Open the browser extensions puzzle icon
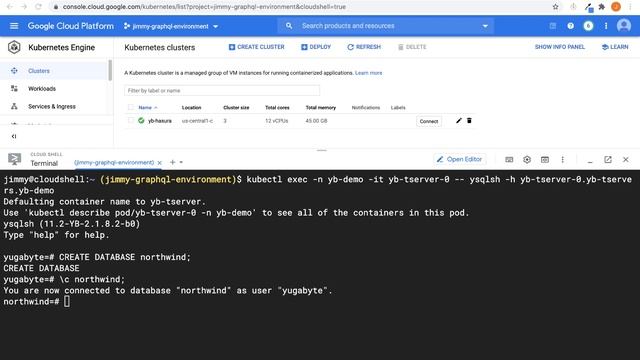 [601, 7]
